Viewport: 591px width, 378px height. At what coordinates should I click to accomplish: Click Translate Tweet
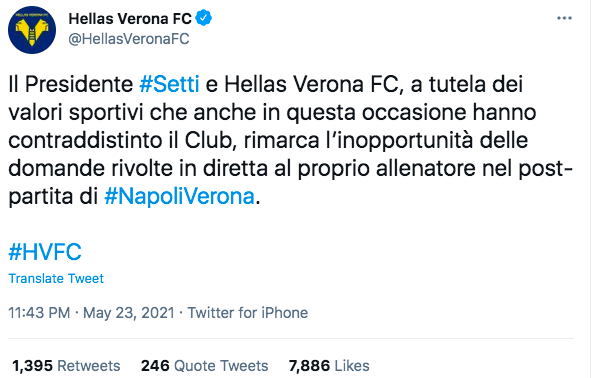pos(56,279)
